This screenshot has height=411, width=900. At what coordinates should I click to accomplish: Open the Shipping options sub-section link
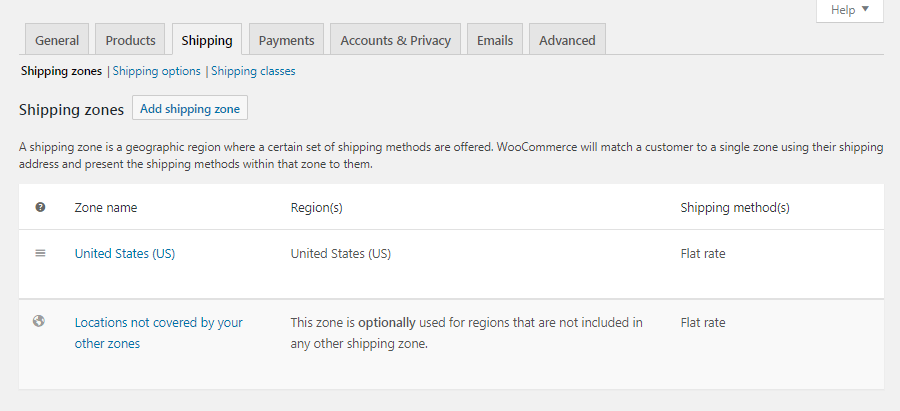point(158,71)
